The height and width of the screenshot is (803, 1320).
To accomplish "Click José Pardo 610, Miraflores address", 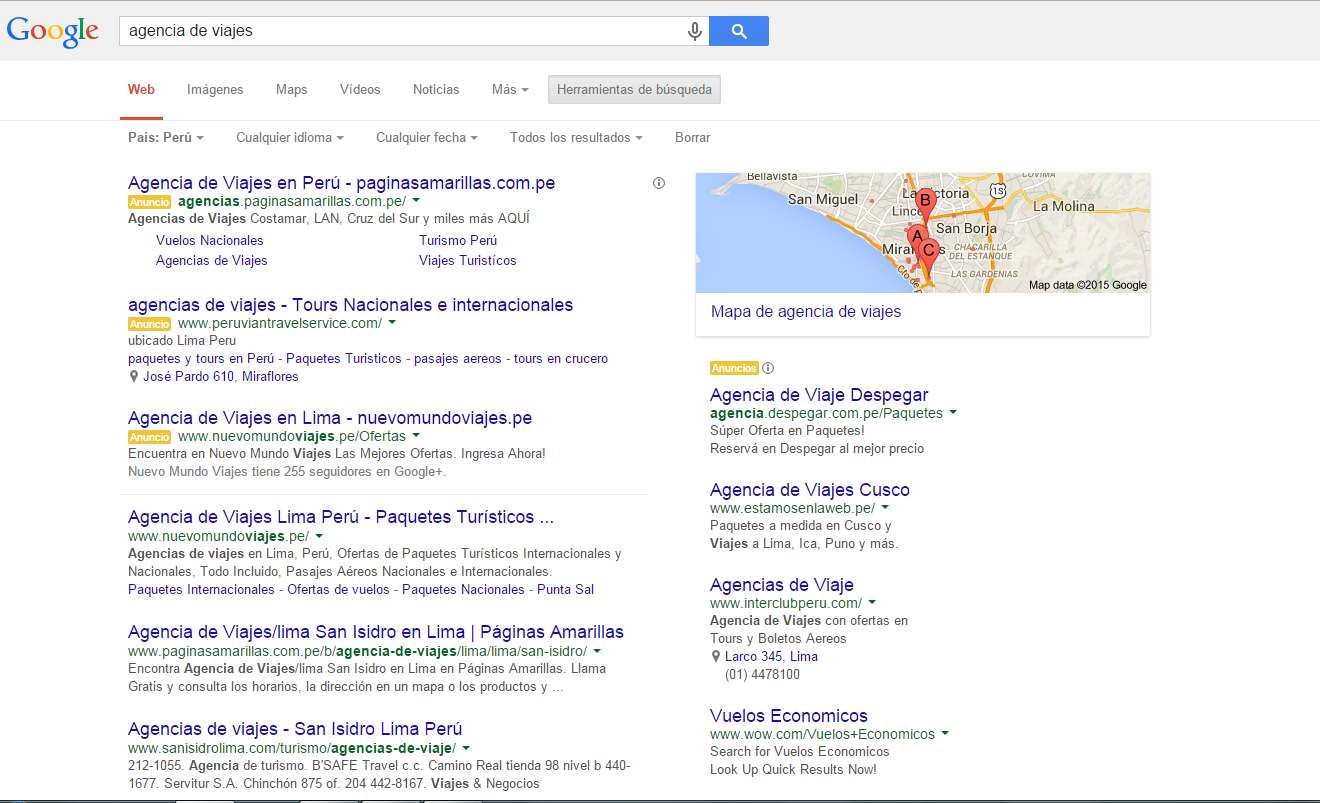I will click(x=220, y=377).
